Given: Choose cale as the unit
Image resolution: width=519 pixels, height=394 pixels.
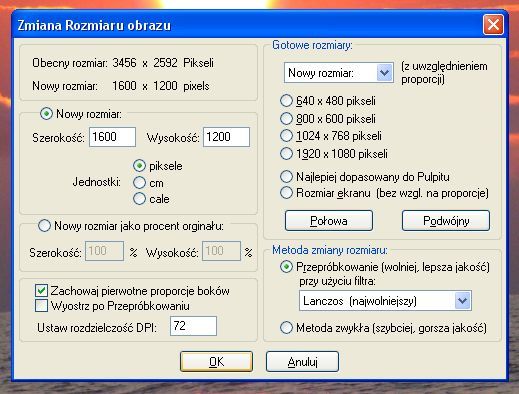Looking at the screenshot, I should click(x=139, y=199).
